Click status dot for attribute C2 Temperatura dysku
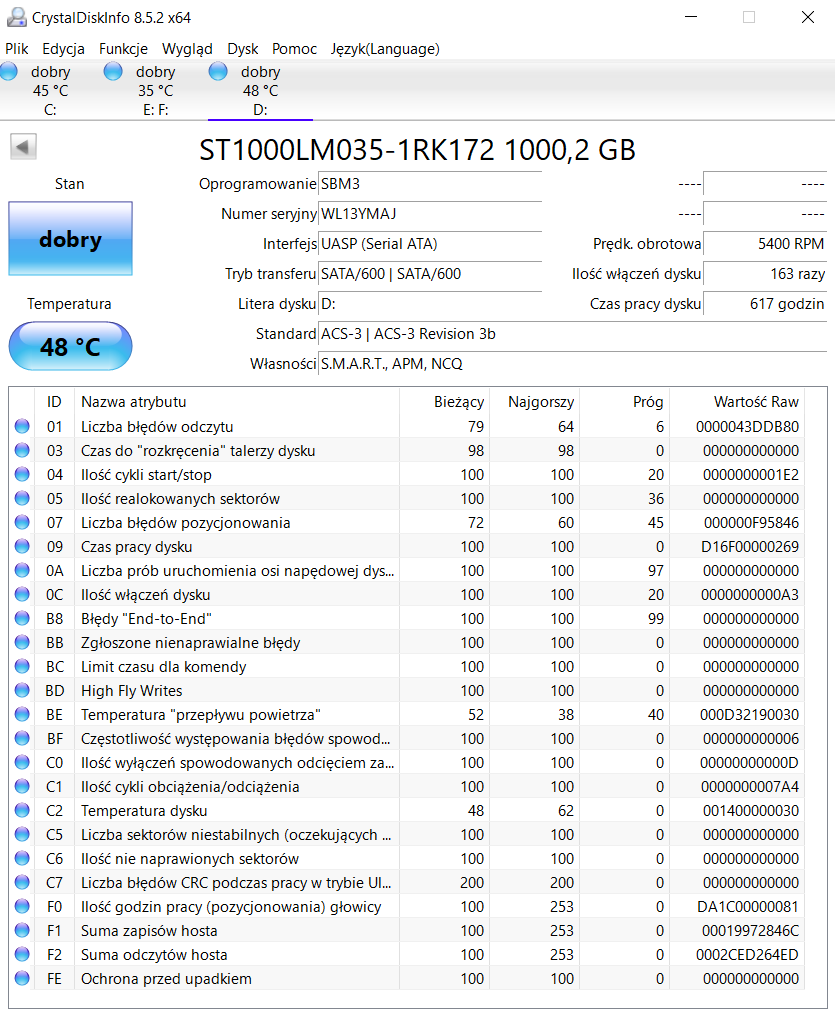The width and height of the screenshot is (835, 1015). click(22, 811)
